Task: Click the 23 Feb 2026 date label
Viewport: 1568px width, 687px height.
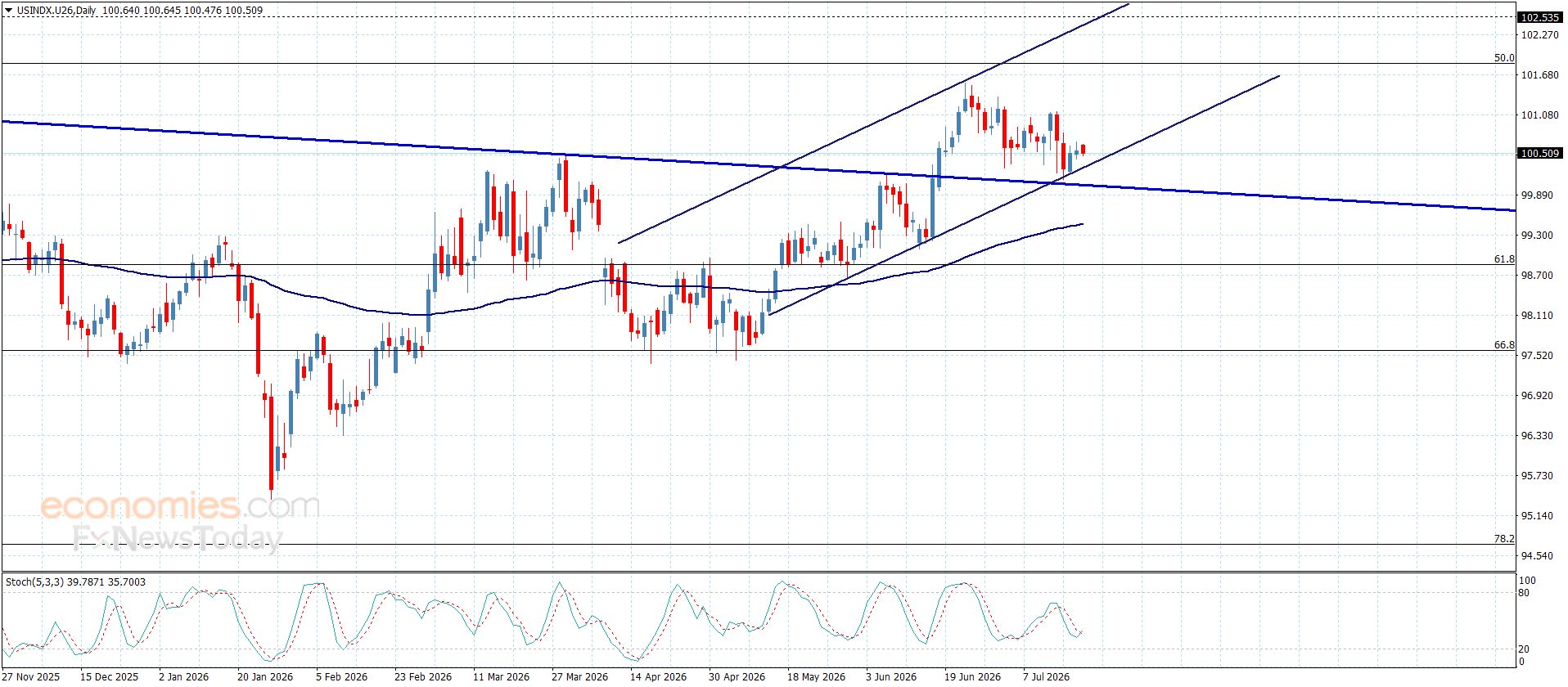Action: (423, 676)
